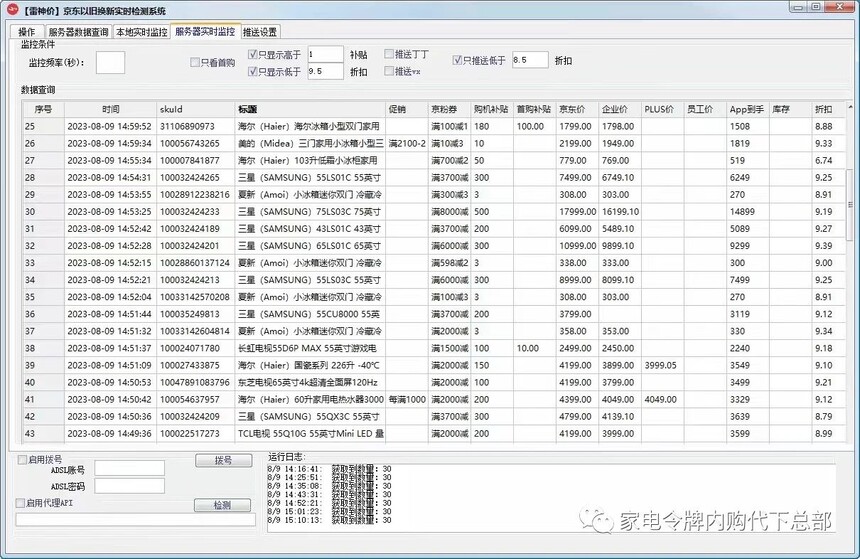Screen dimensions: 860x559
Task: Select the 服务器实时监控 tab
Action: [205, 32]
